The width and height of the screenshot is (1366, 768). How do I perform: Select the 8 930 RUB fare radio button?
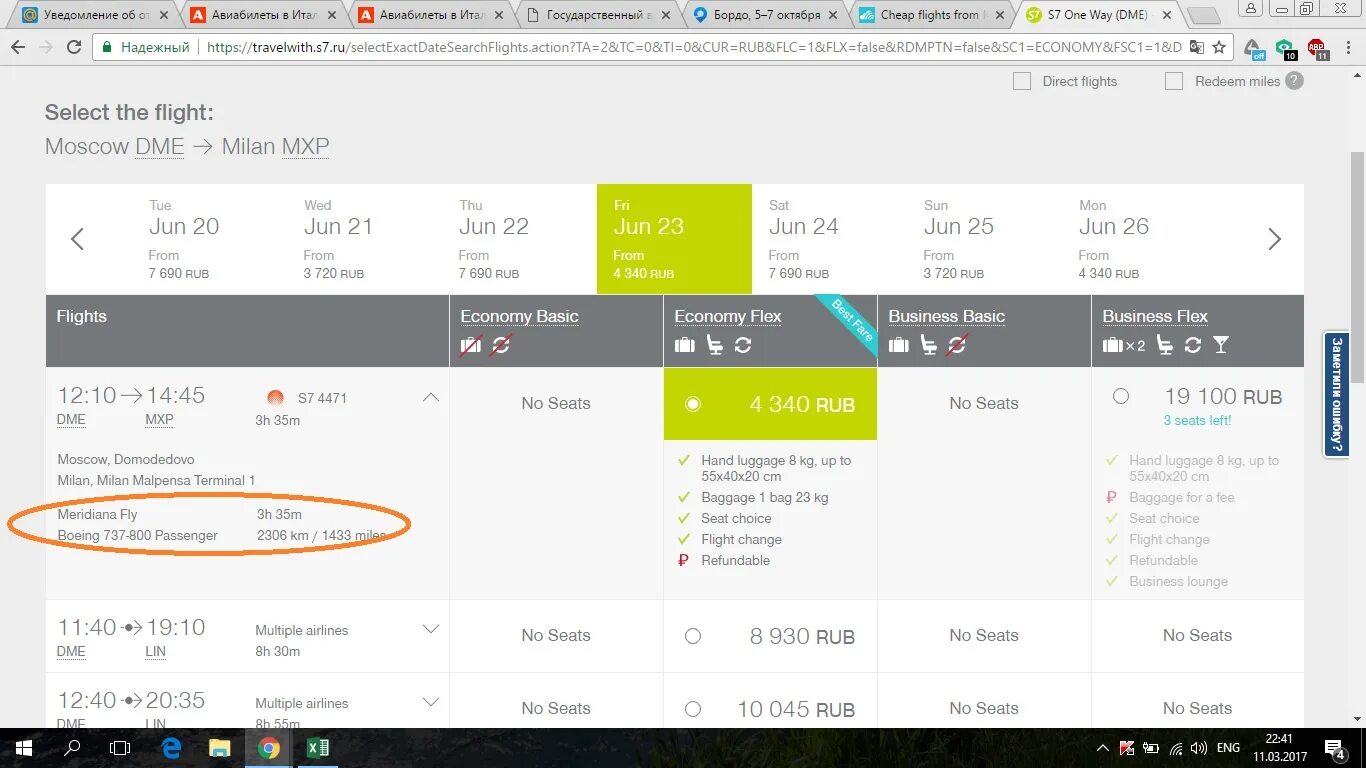click(693, 636)
